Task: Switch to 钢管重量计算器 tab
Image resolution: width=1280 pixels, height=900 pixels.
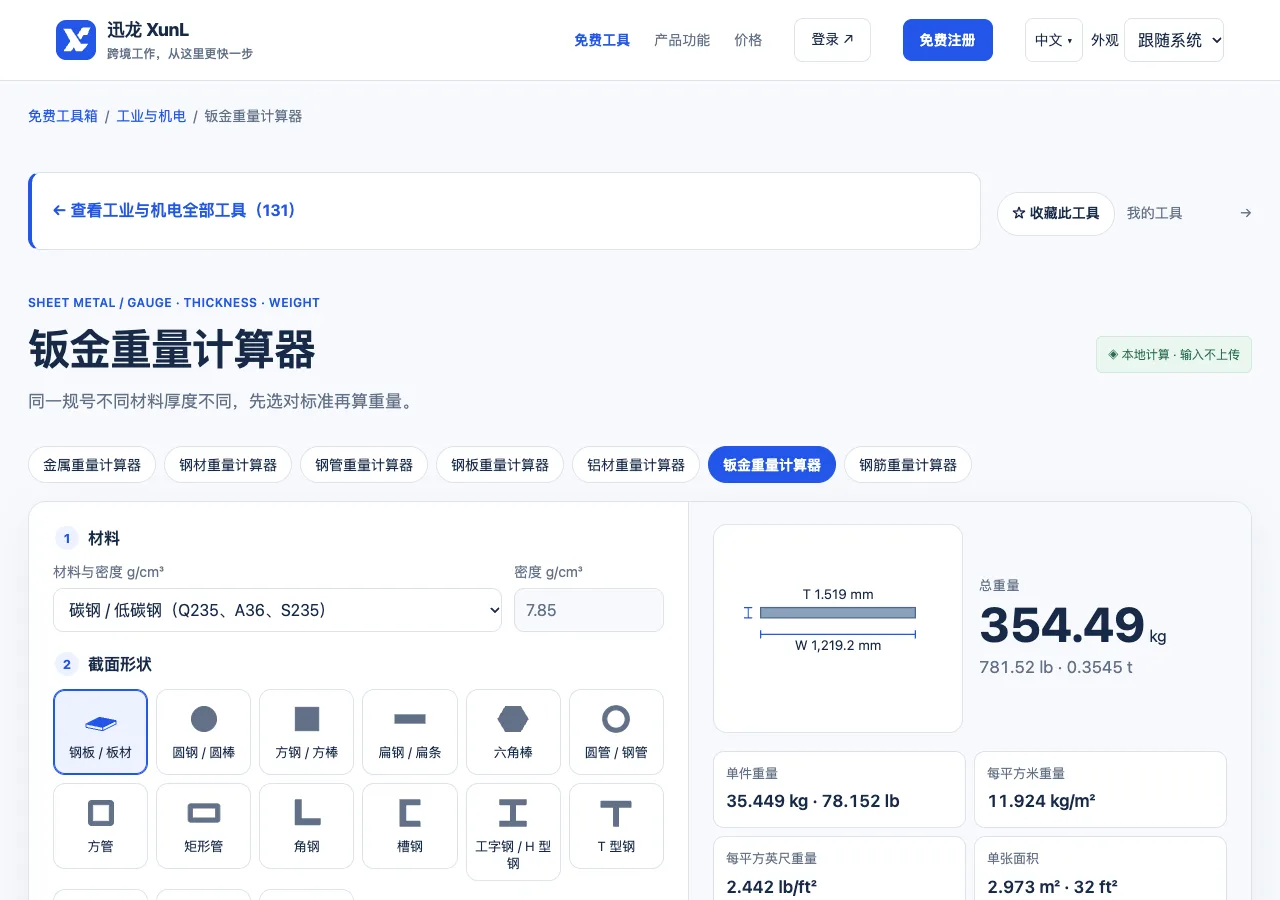Action: tap(364, 465)
